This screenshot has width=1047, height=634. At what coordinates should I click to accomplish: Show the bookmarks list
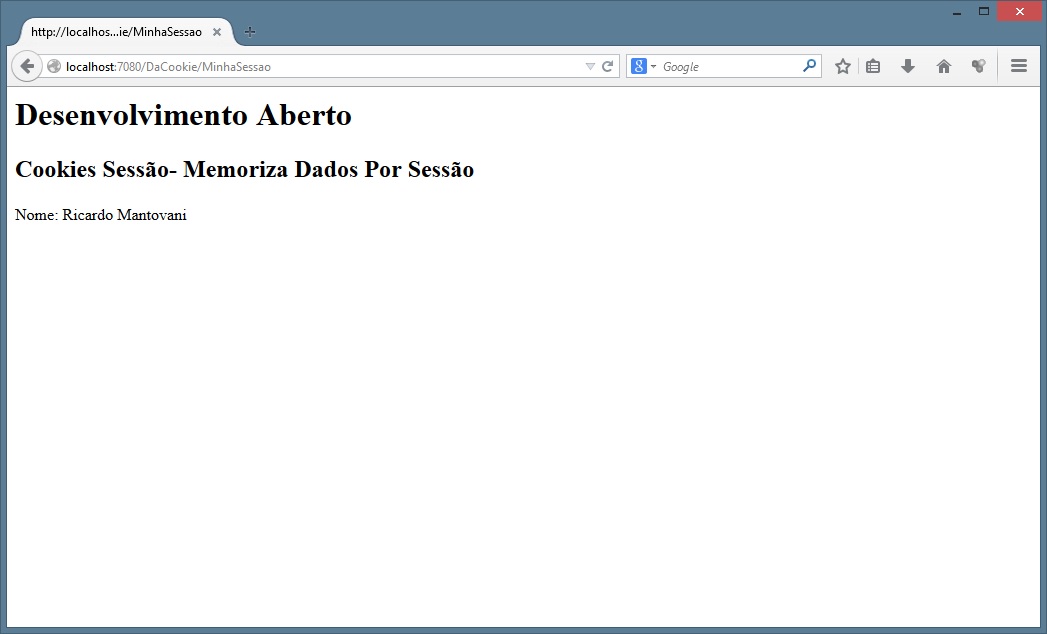[873, 67]
